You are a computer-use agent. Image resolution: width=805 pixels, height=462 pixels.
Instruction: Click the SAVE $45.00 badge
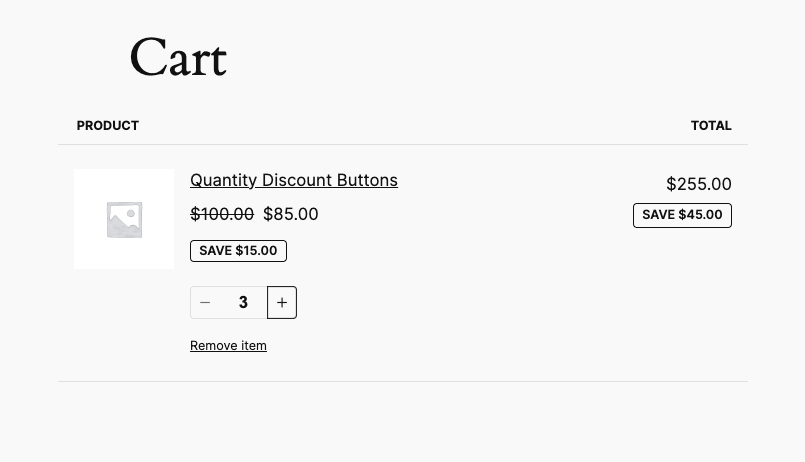tap(682, 215)
